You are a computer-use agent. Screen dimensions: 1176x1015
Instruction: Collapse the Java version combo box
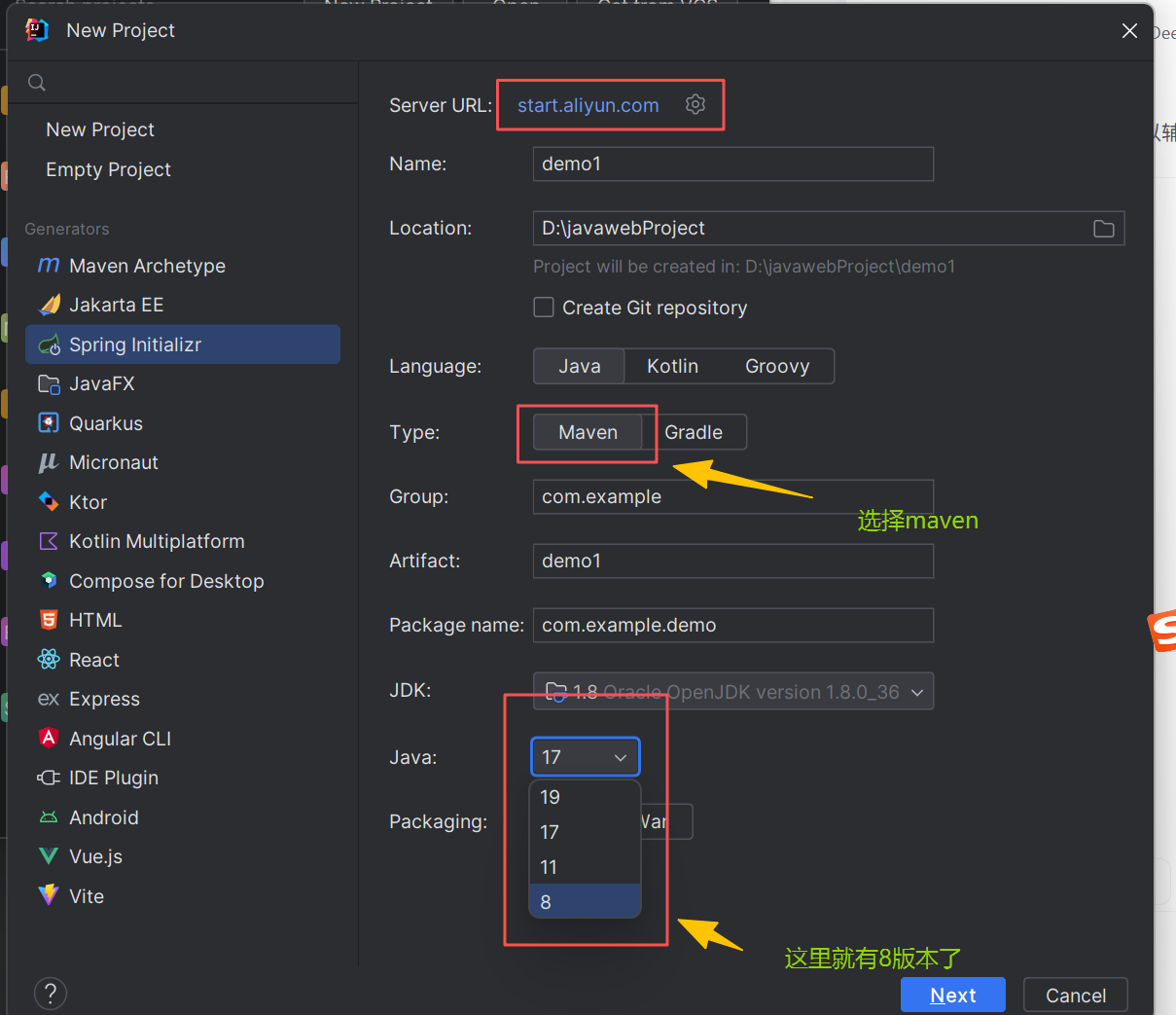pos(586,757)
